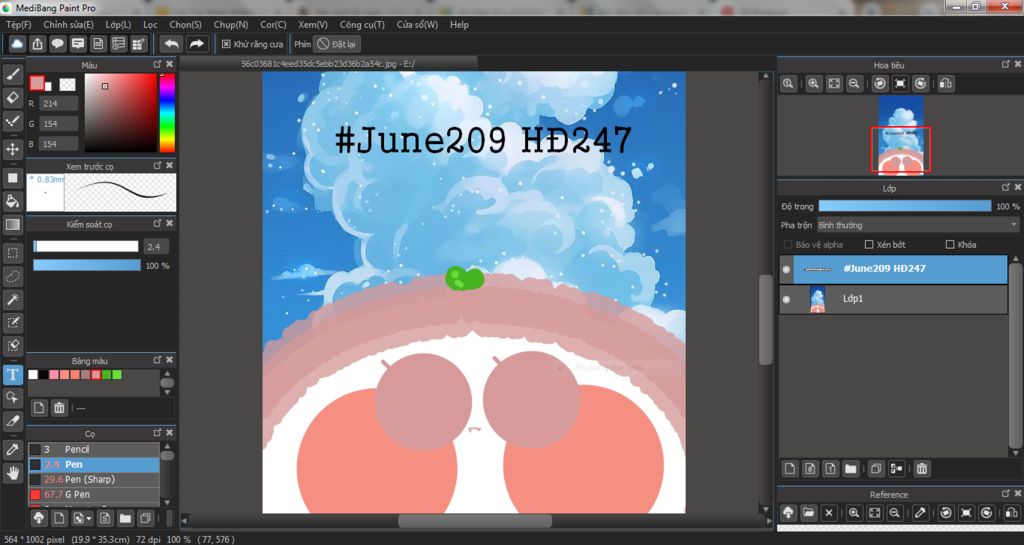Open the Lớp(L) menu
This screenshot has height=545, width=1024.
[x=118, y=24]
